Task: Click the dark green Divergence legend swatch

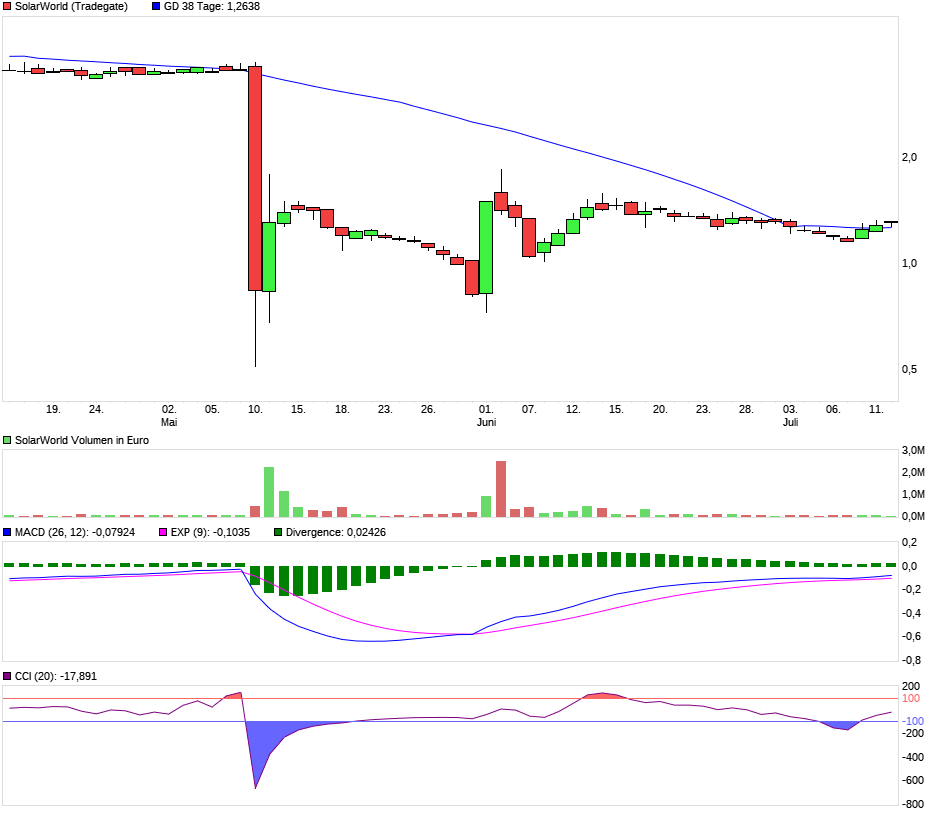Action: click(x=278, y=532)
